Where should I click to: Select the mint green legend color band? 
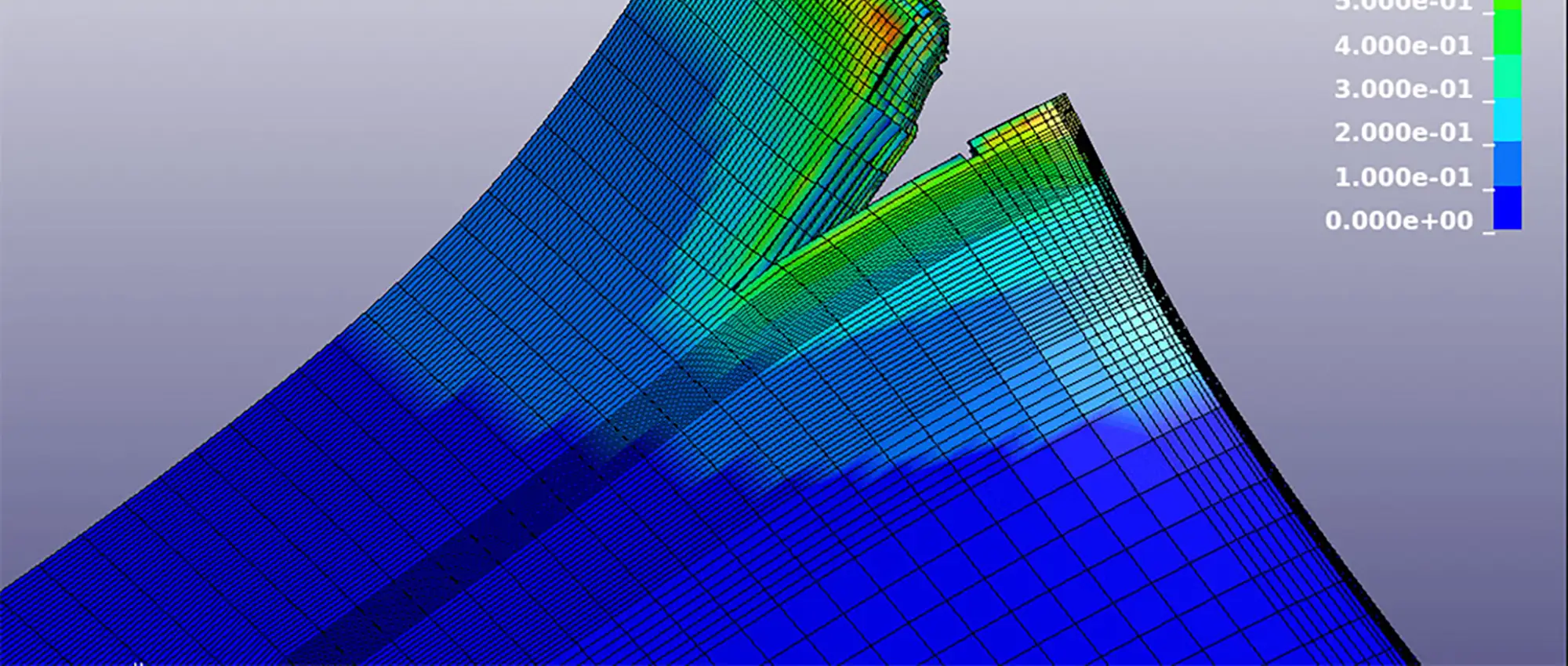1507,77
